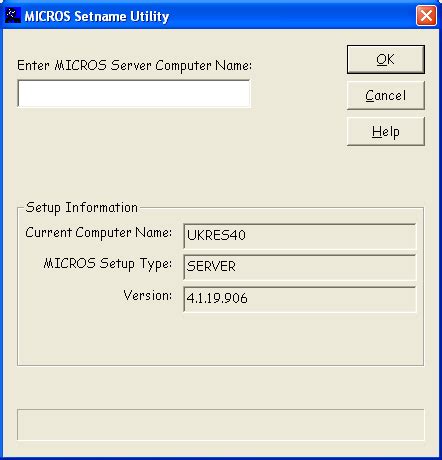
Task: Click the 'Setup Information' group title
Action: point(82,208)
